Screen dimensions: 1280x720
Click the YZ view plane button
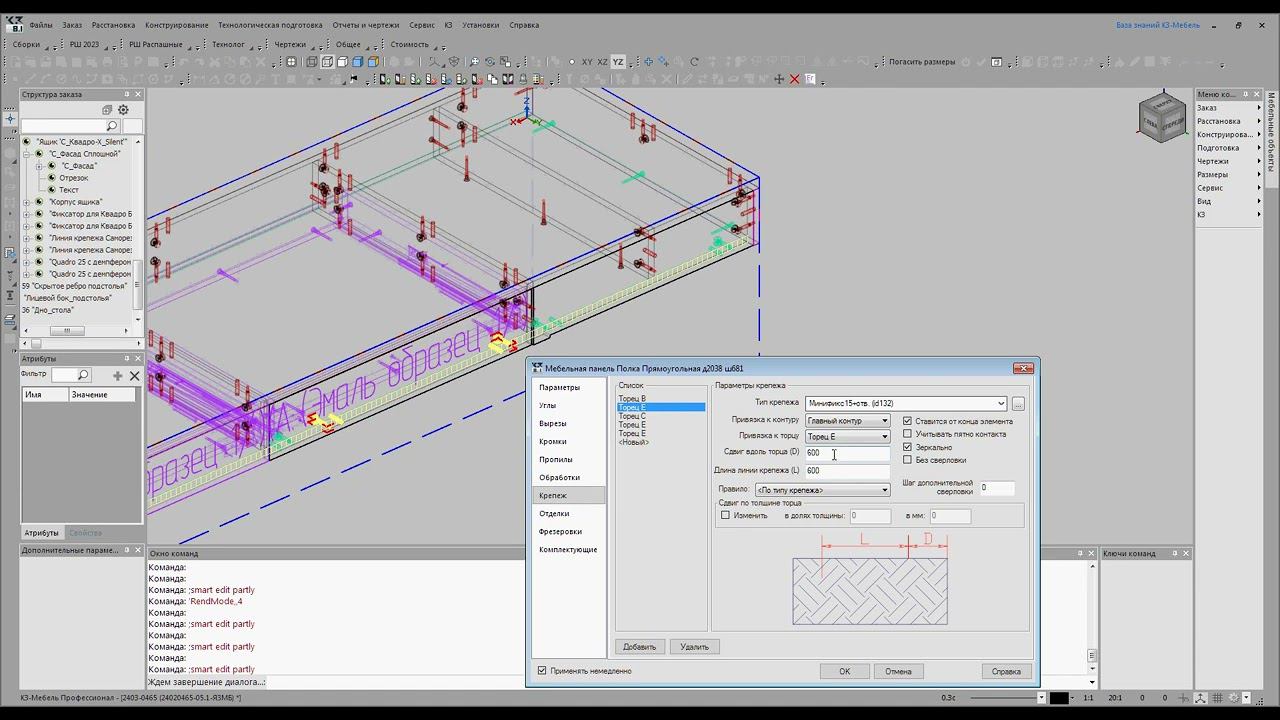pos(618,62)
